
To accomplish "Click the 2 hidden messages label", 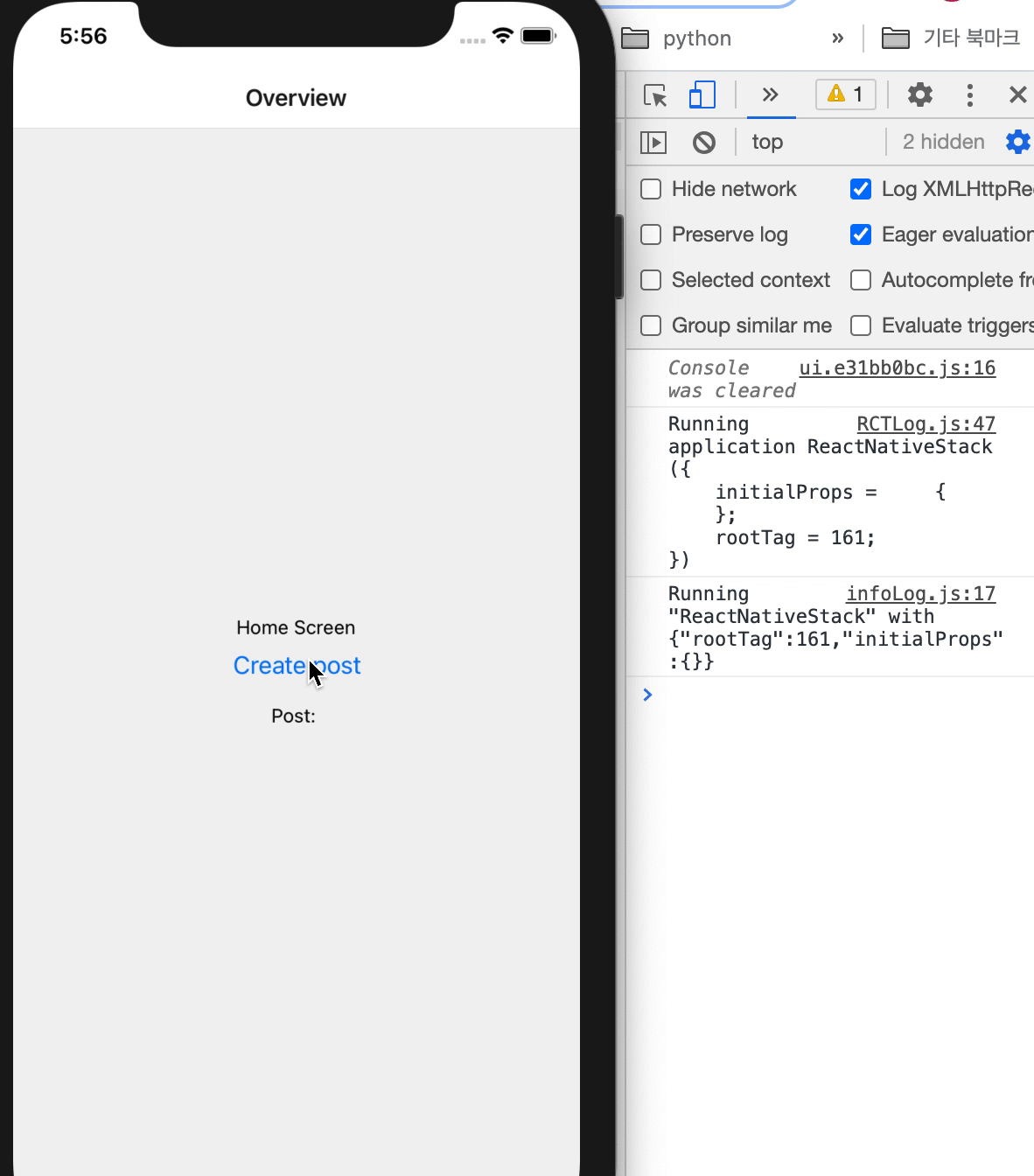I will pyautogui.click(x=943, y=142).
